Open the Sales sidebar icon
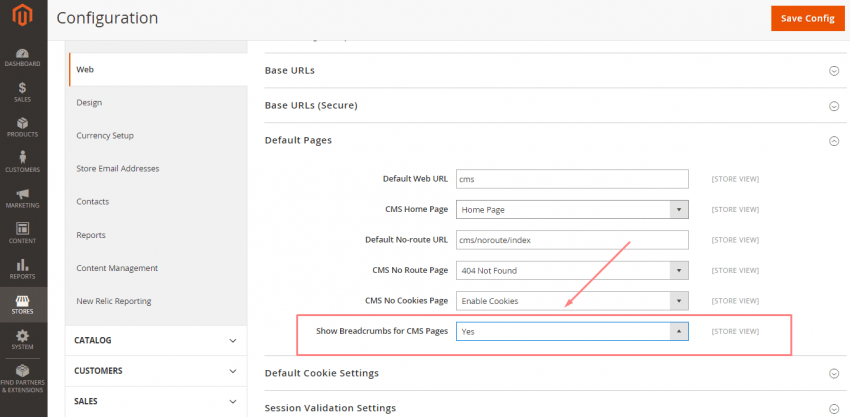 pyautogui.click(x=23, y=93)
